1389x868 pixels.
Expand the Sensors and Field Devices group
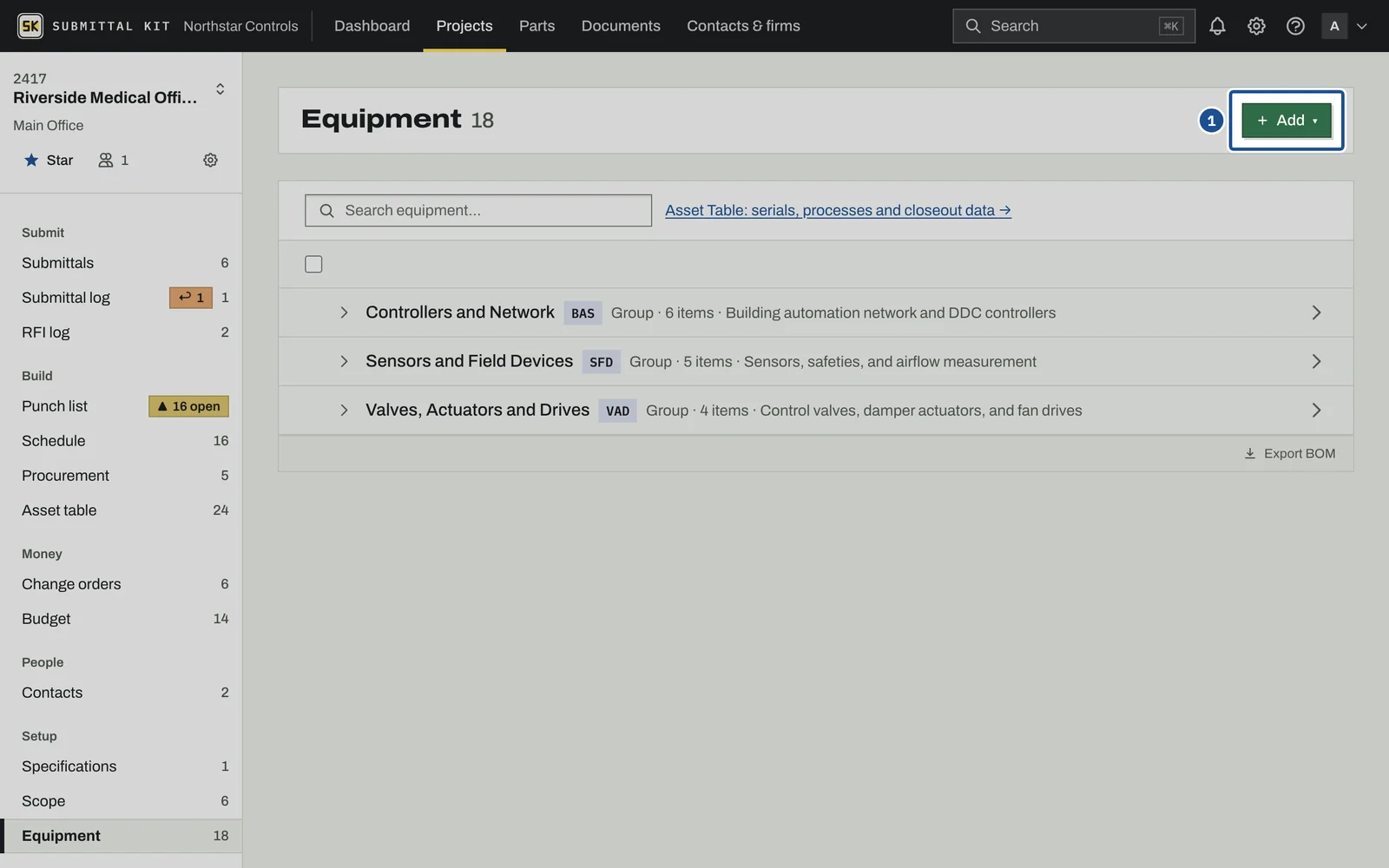[344, 361]
